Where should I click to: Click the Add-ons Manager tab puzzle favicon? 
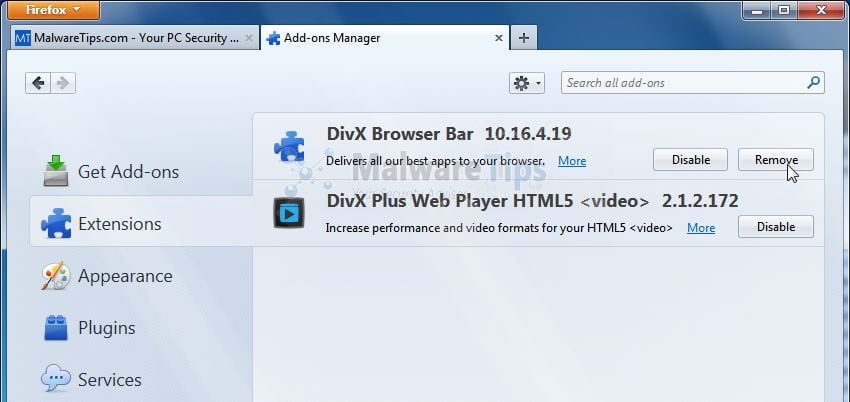(x=274, y=38)
